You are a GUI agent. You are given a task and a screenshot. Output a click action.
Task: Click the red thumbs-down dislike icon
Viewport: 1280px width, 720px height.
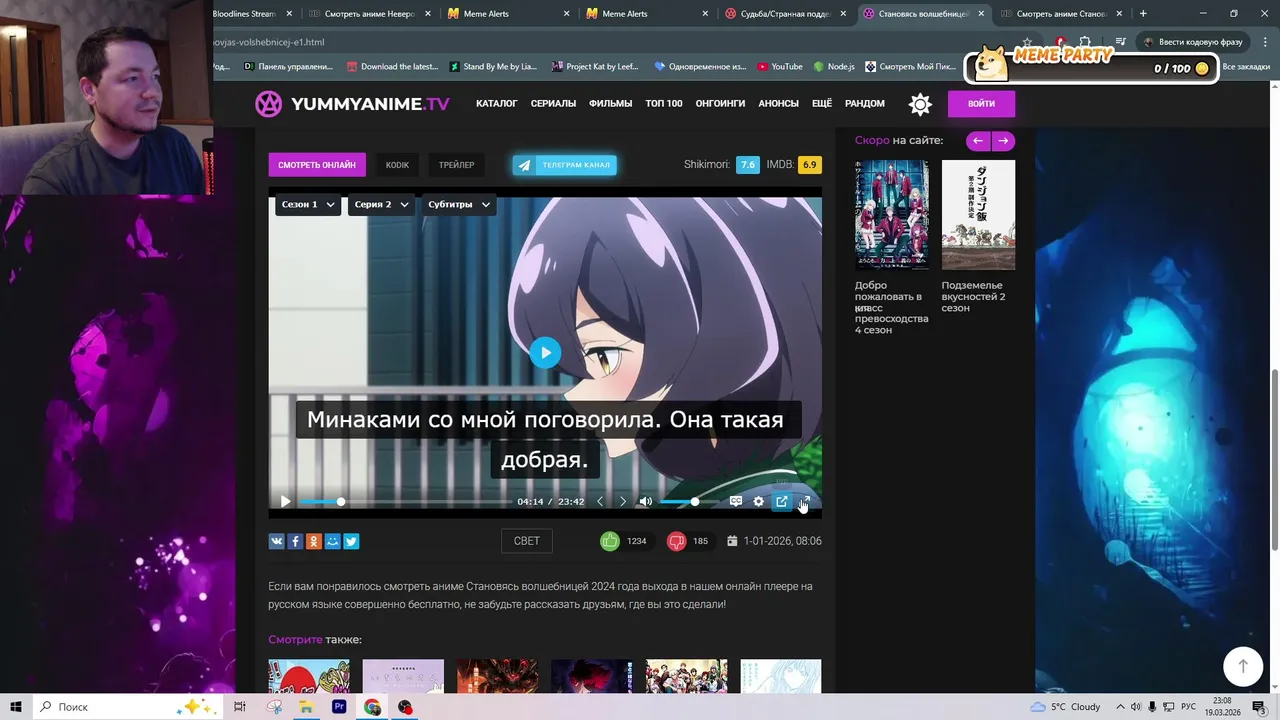tap(676, 541)
